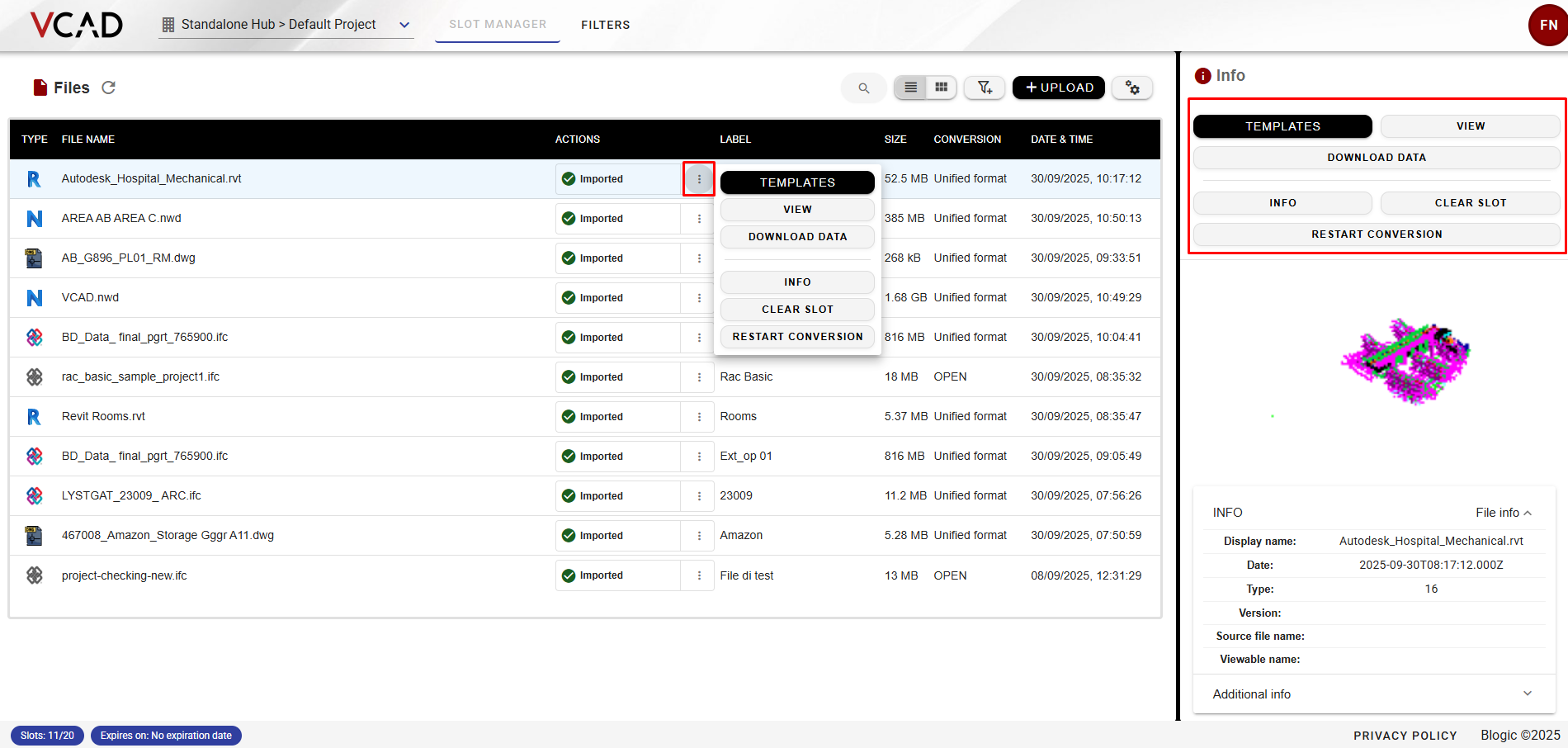Open the Privacy Policy link
Viewport: 1568px width, 748px height.
1405,736
